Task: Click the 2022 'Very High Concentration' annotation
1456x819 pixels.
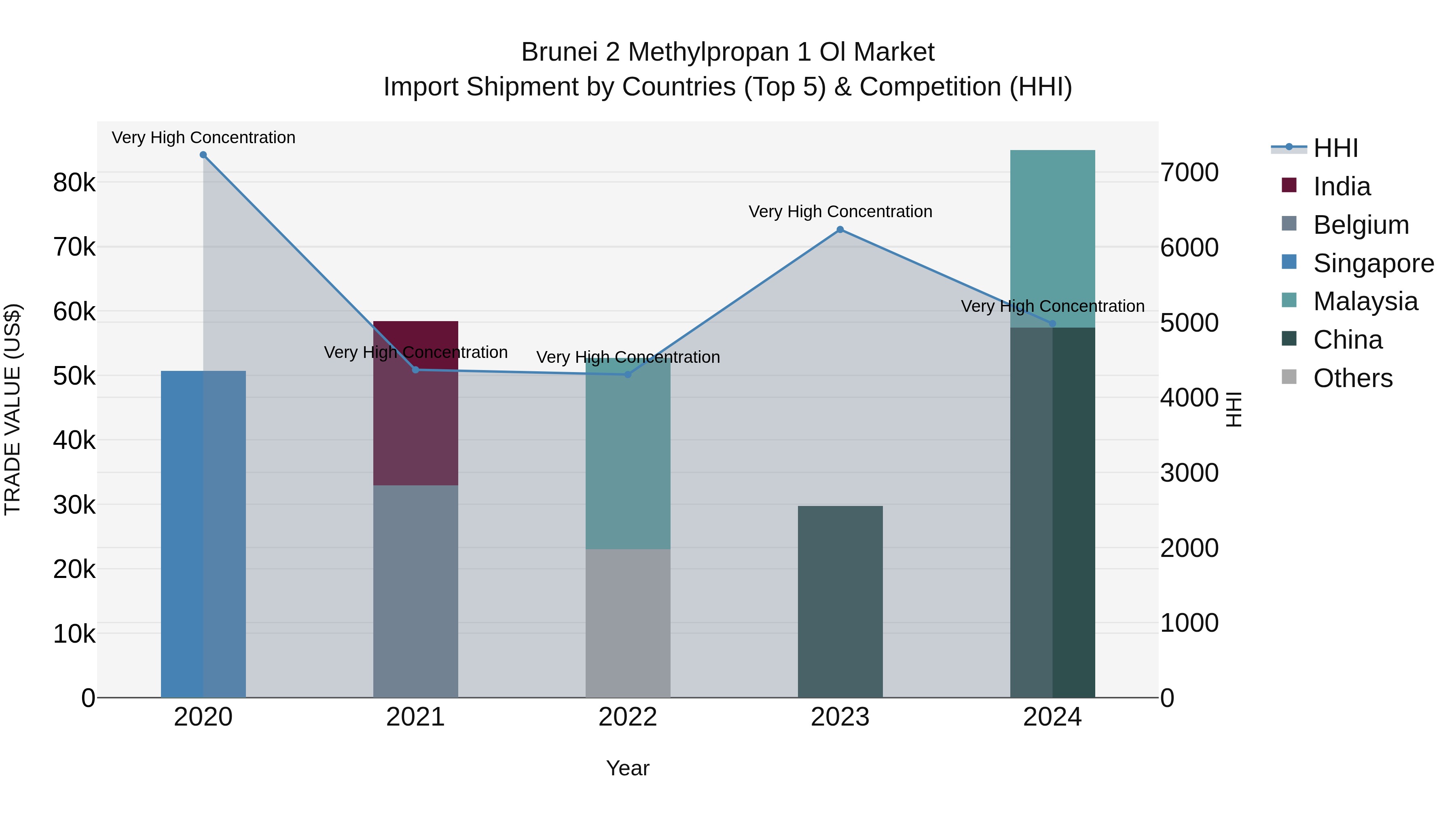Action: tap(628, 357)
